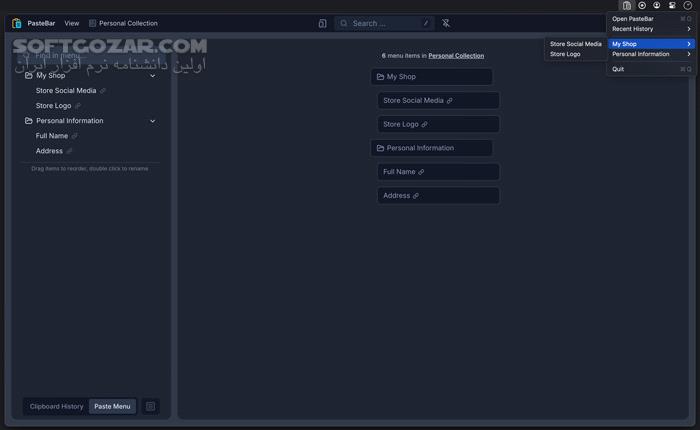Click the user account icon in macOS menu bar
Viewport: 700px width, 430px height.
pos(657,6)
